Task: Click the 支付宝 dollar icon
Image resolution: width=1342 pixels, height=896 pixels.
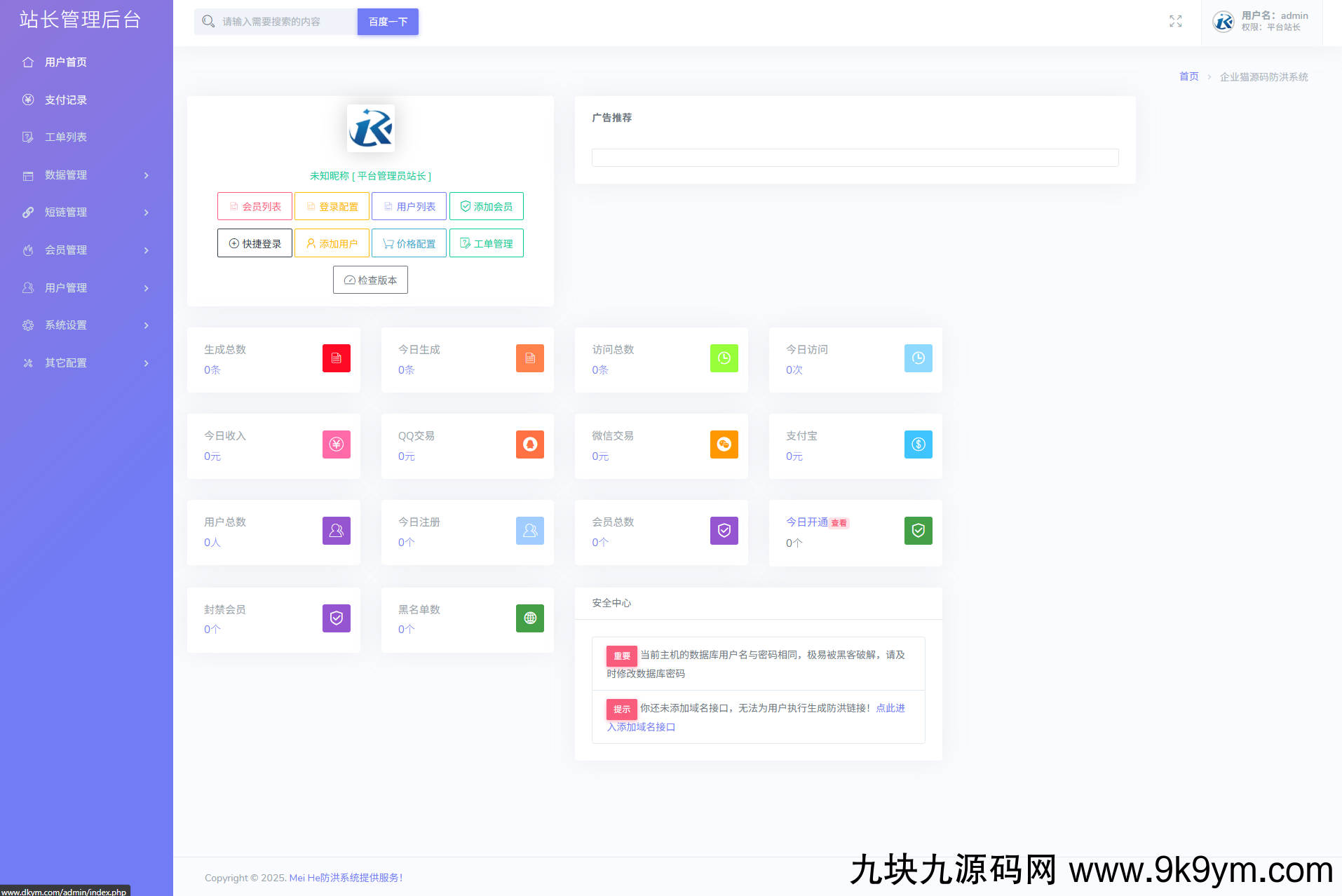Action: click(x=919, y=444)
